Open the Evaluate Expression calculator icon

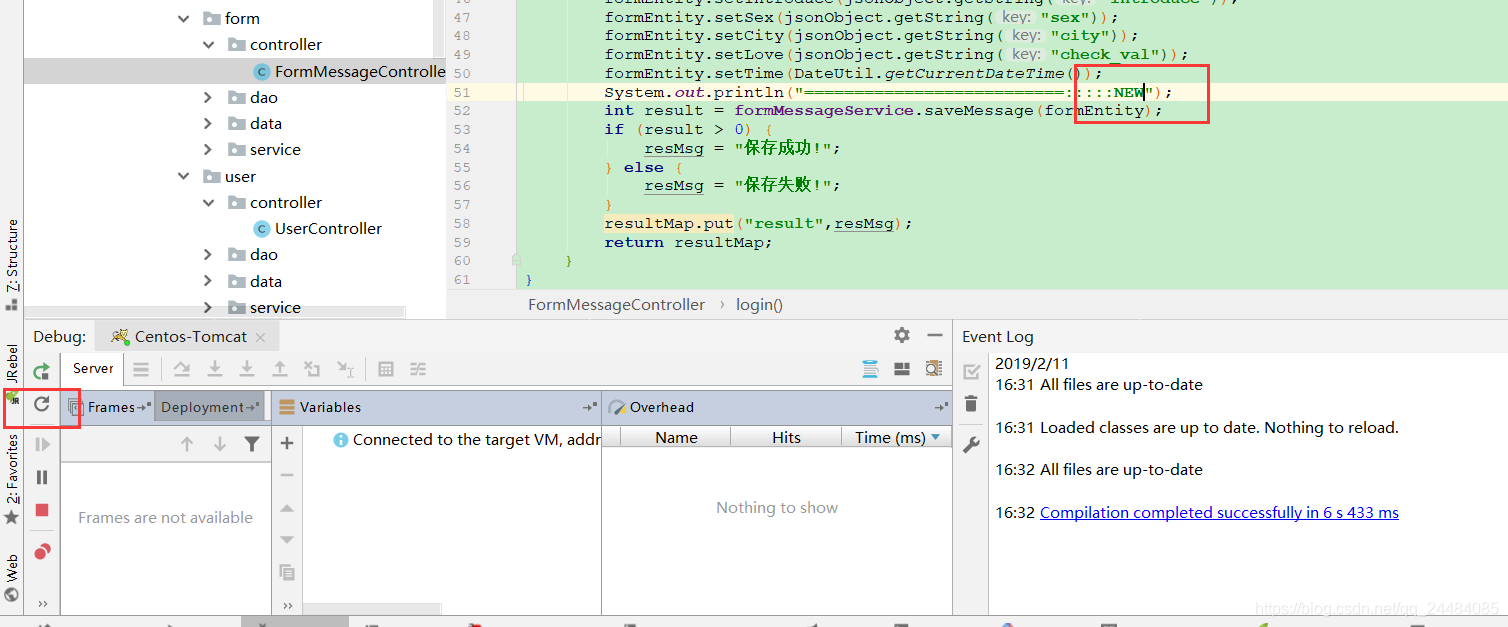coord(386,369)
